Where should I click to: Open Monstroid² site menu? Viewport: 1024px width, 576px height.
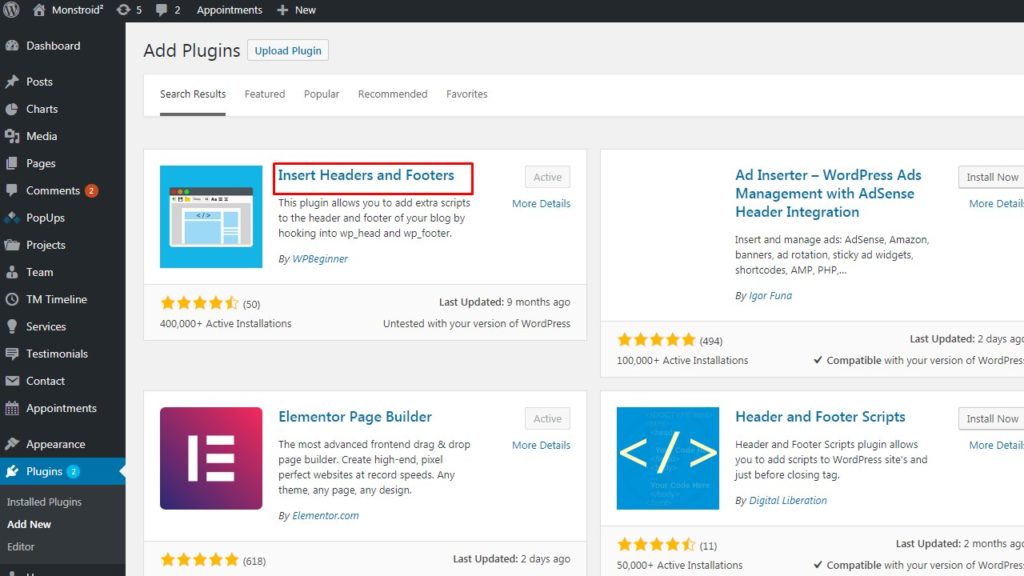(x=69, y=10)
